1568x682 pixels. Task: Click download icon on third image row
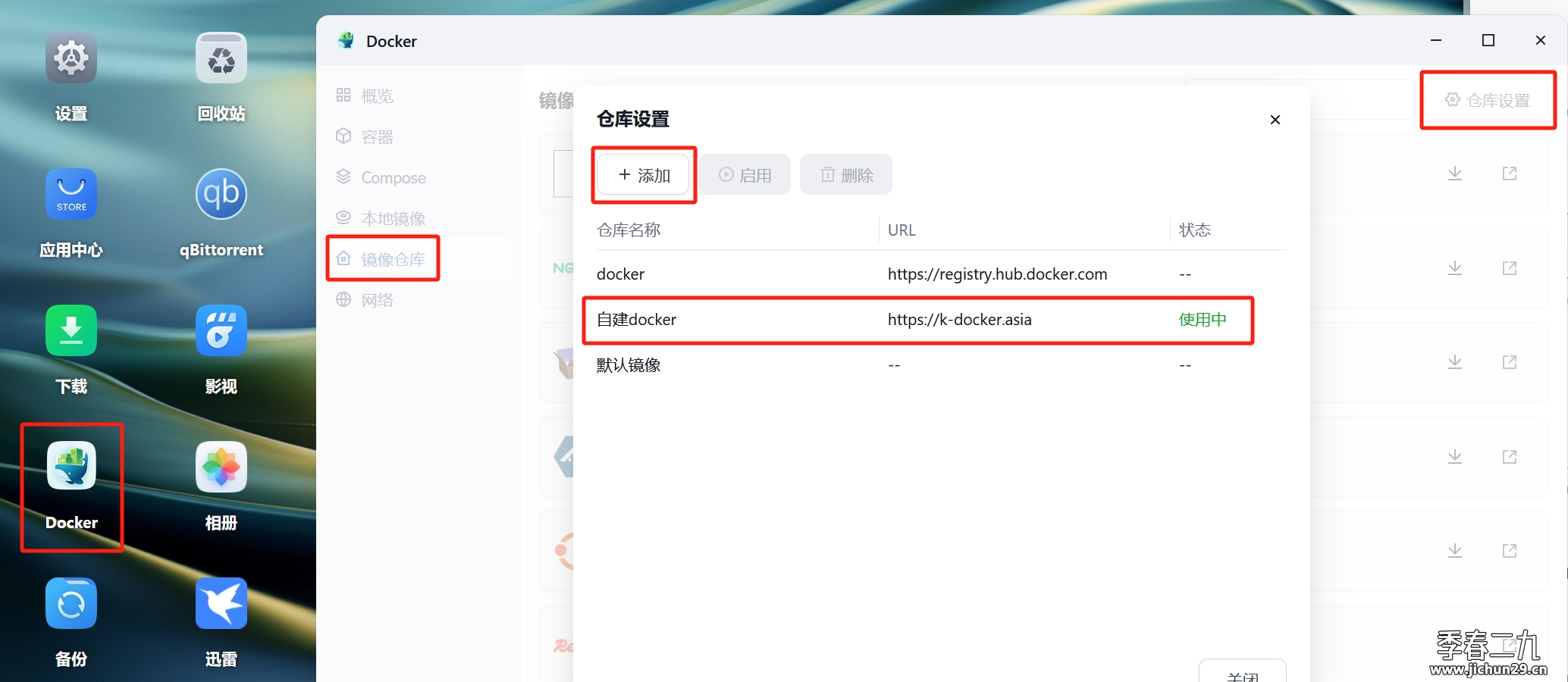coord(1455,362)
